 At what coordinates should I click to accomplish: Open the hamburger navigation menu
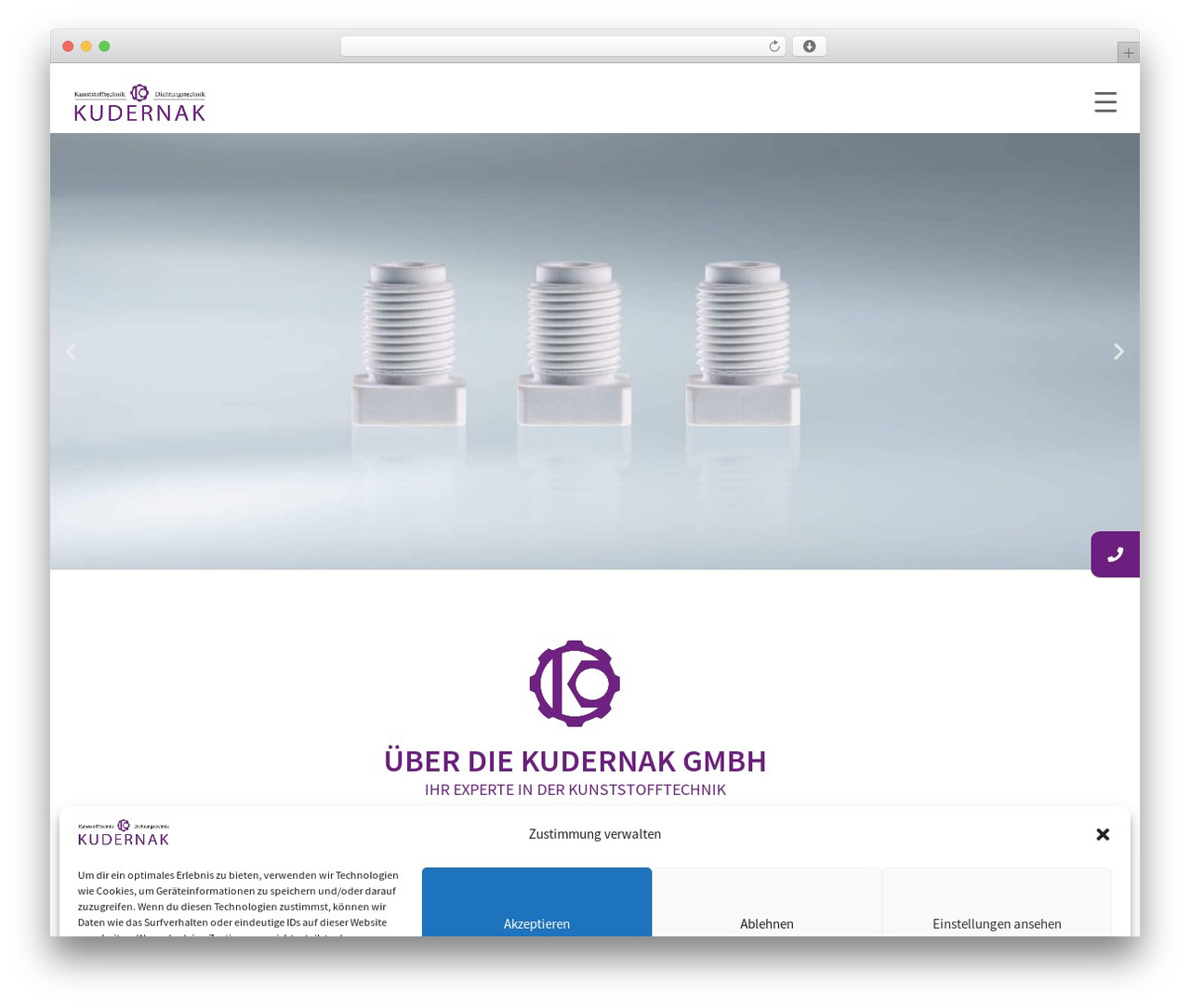point(1104,101)
